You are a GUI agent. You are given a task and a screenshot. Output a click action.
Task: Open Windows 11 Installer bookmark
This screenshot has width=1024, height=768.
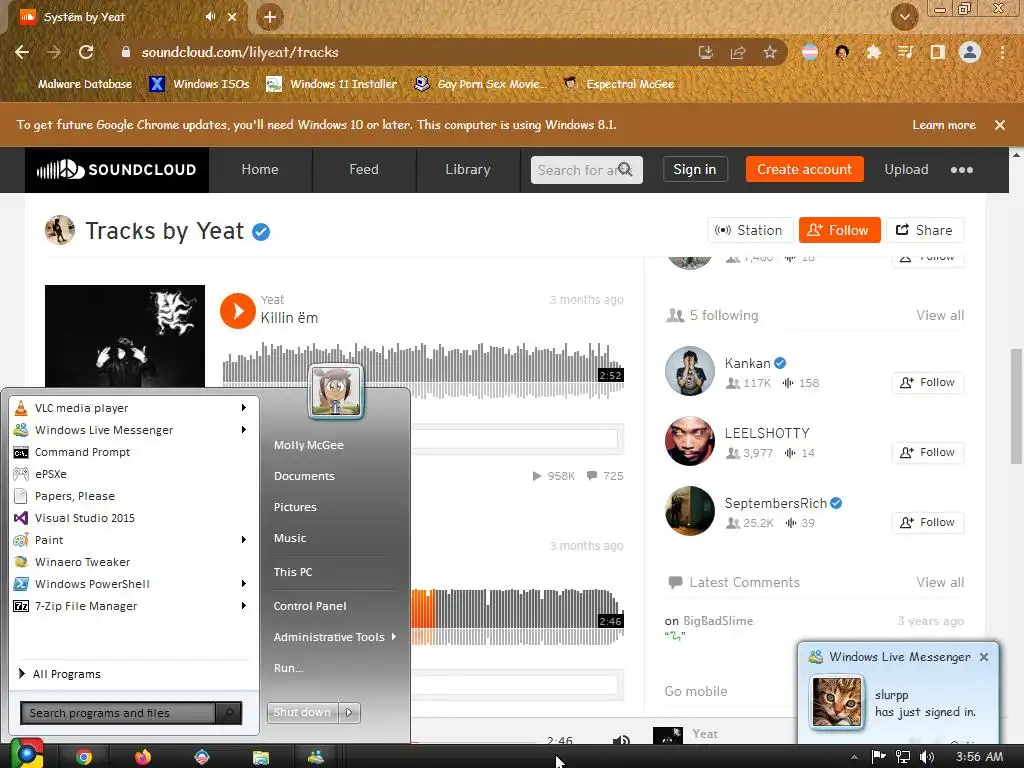point(332,84)
